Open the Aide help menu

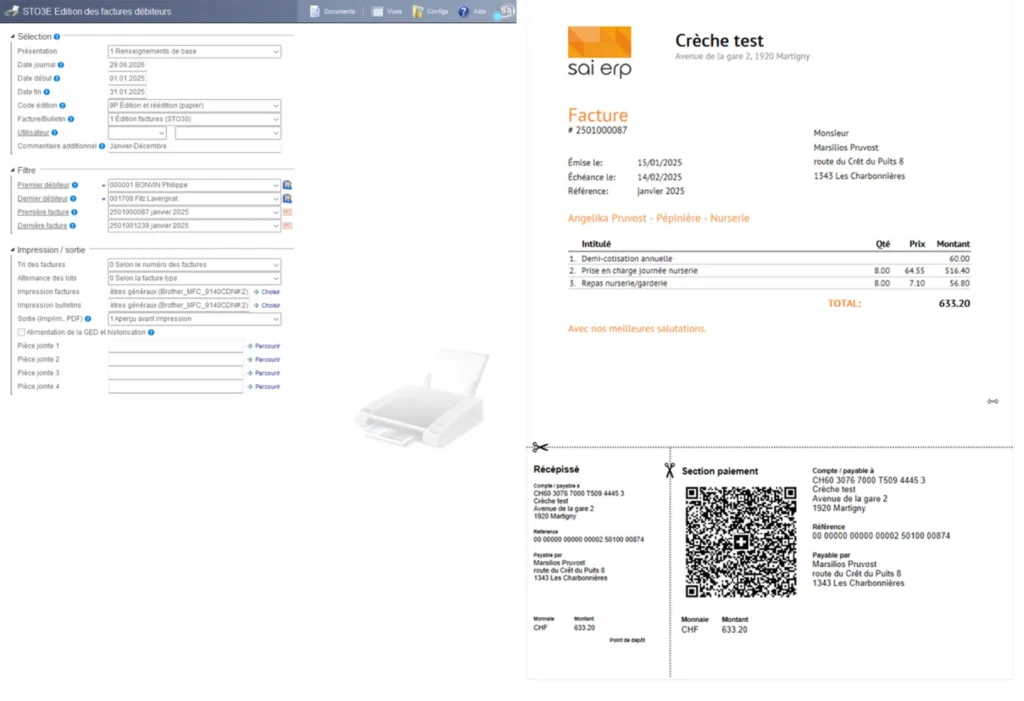click(x=472, y=11)
